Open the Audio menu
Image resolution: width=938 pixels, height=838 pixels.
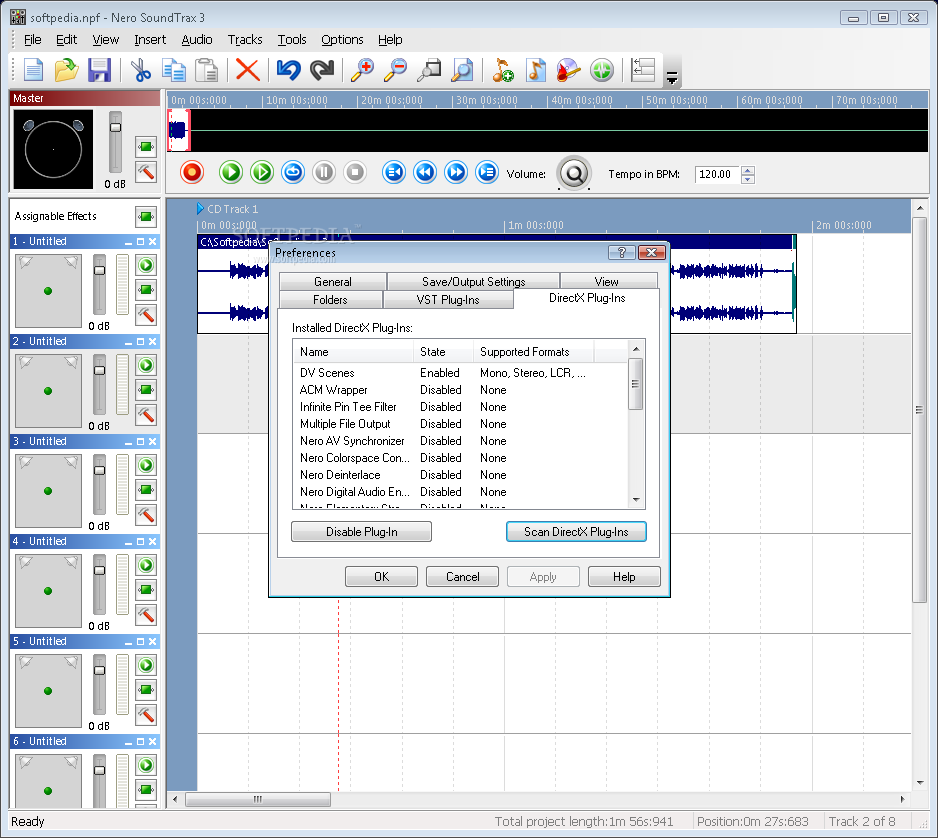[197, 39]
